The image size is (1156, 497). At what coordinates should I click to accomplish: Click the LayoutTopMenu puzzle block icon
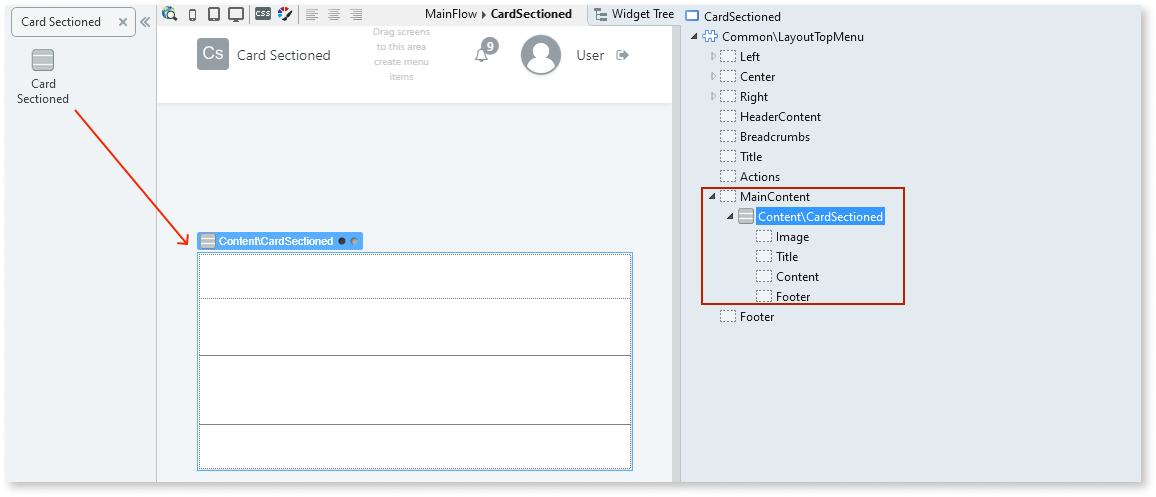710,37
